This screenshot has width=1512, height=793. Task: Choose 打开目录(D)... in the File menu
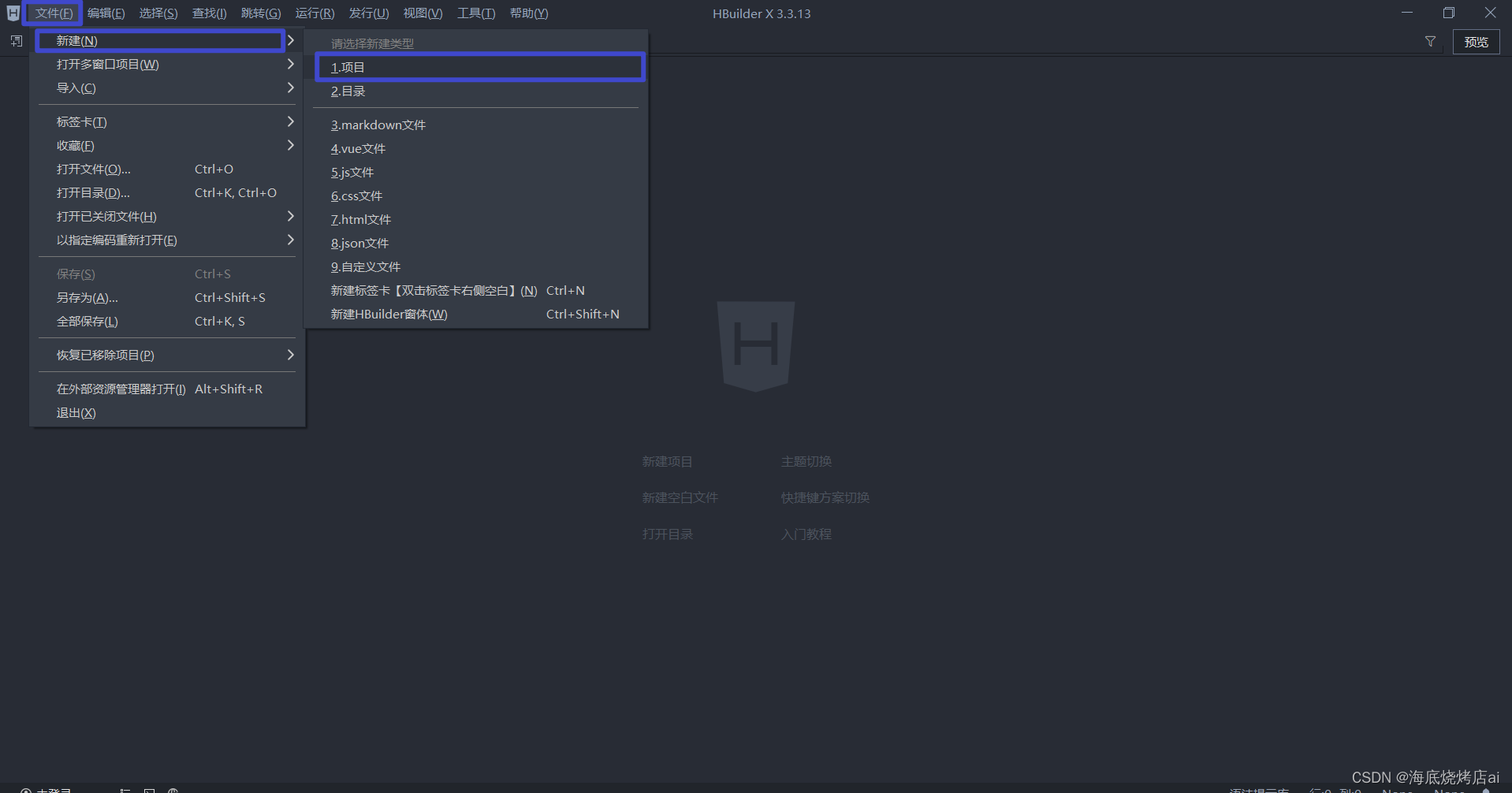coord(167,192)
